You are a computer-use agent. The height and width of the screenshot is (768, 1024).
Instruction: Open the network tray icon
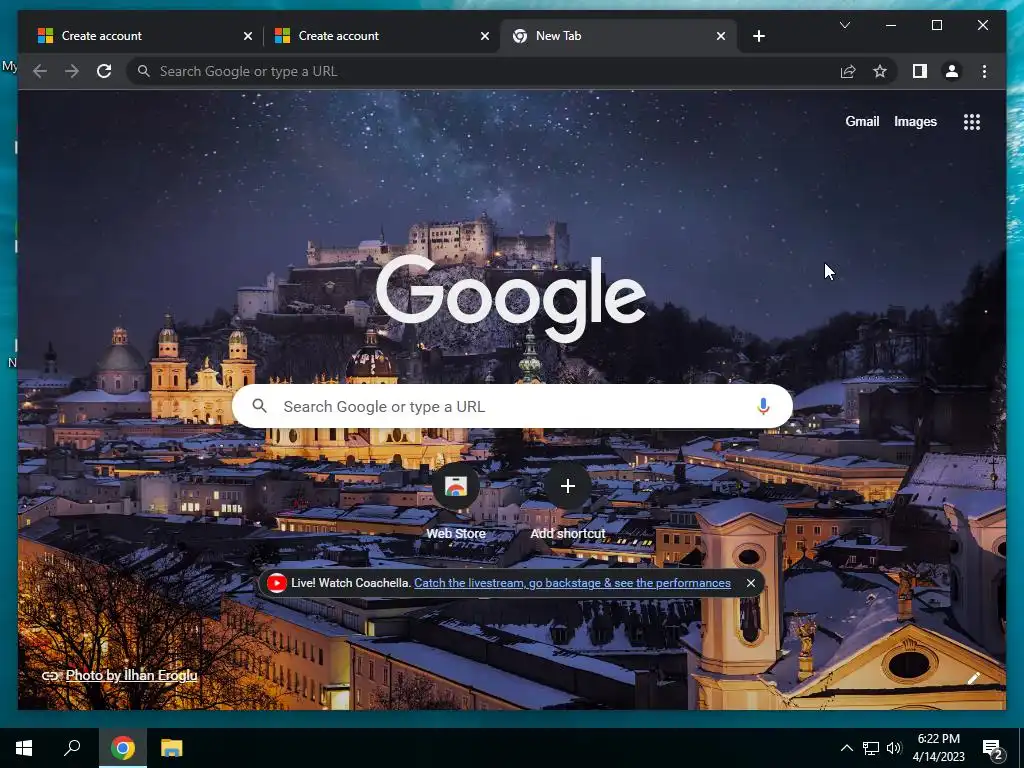click(x=871, y=748)
